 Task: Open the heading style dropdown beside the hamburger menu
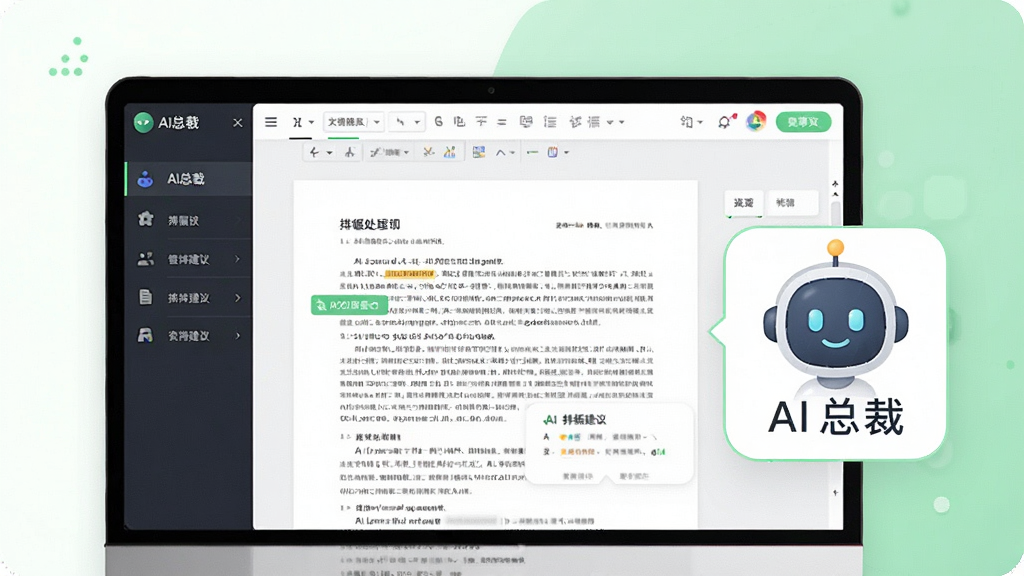[303, 122]
